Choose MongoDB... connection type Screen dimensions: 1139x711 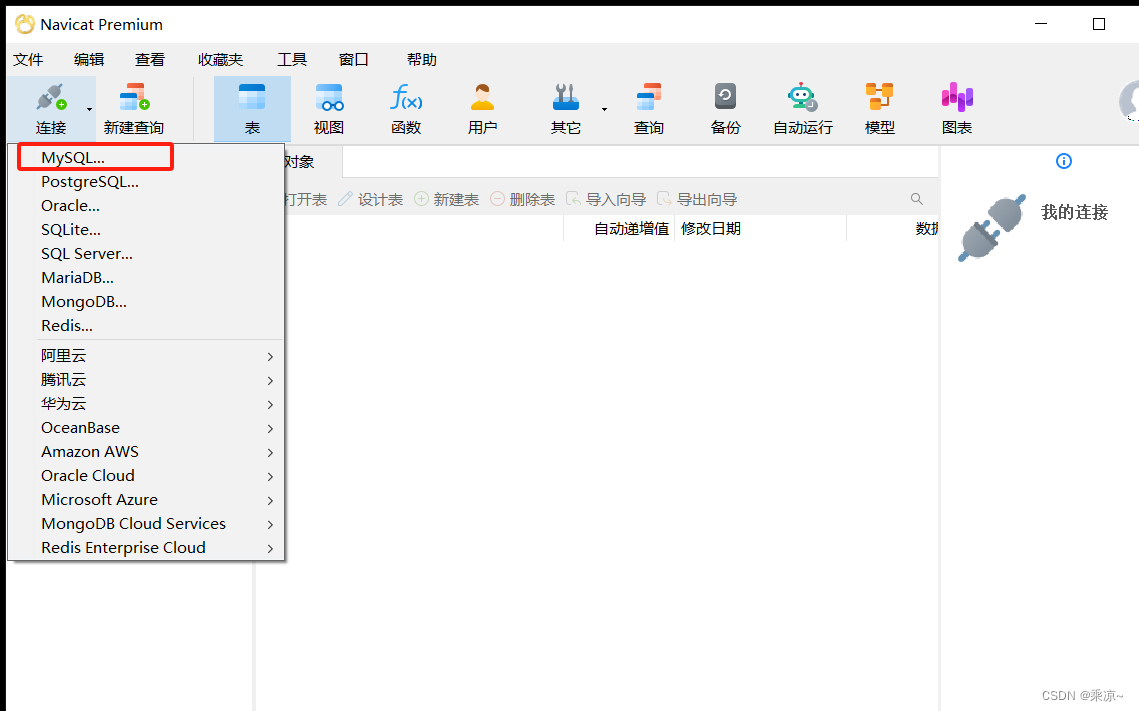[146, 301]
